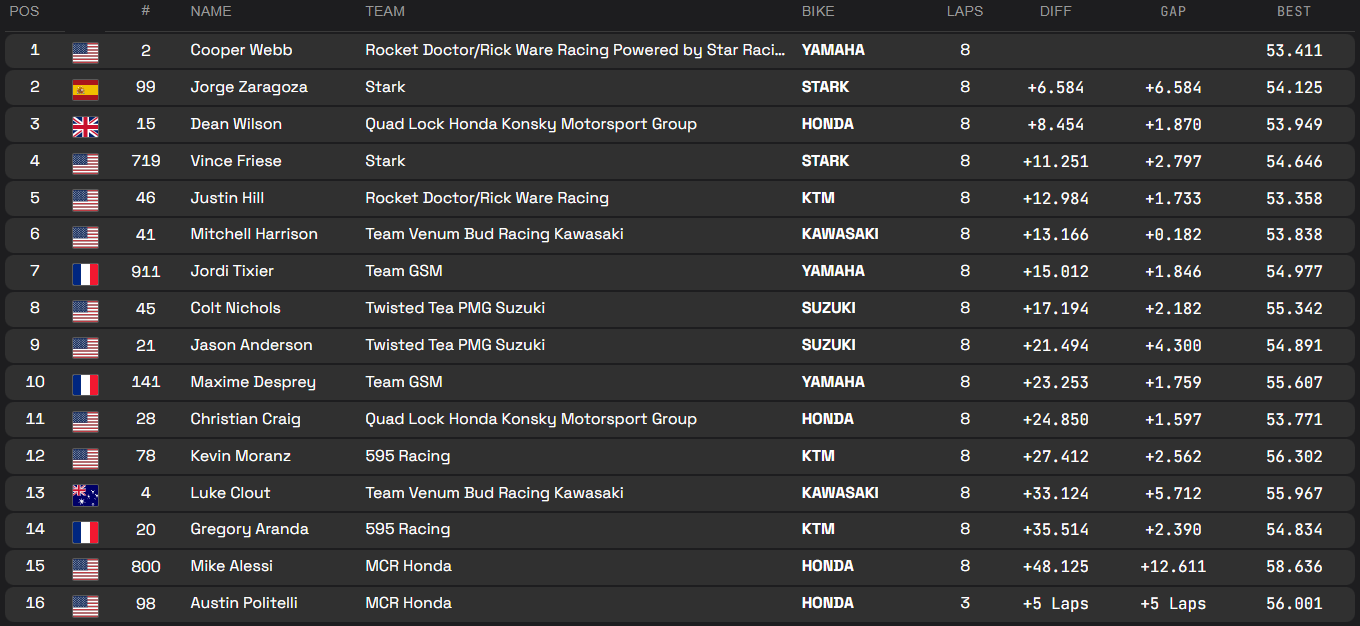
Task: Click the US flag beside Jason Anderson
Action: [x=85, y=347]
